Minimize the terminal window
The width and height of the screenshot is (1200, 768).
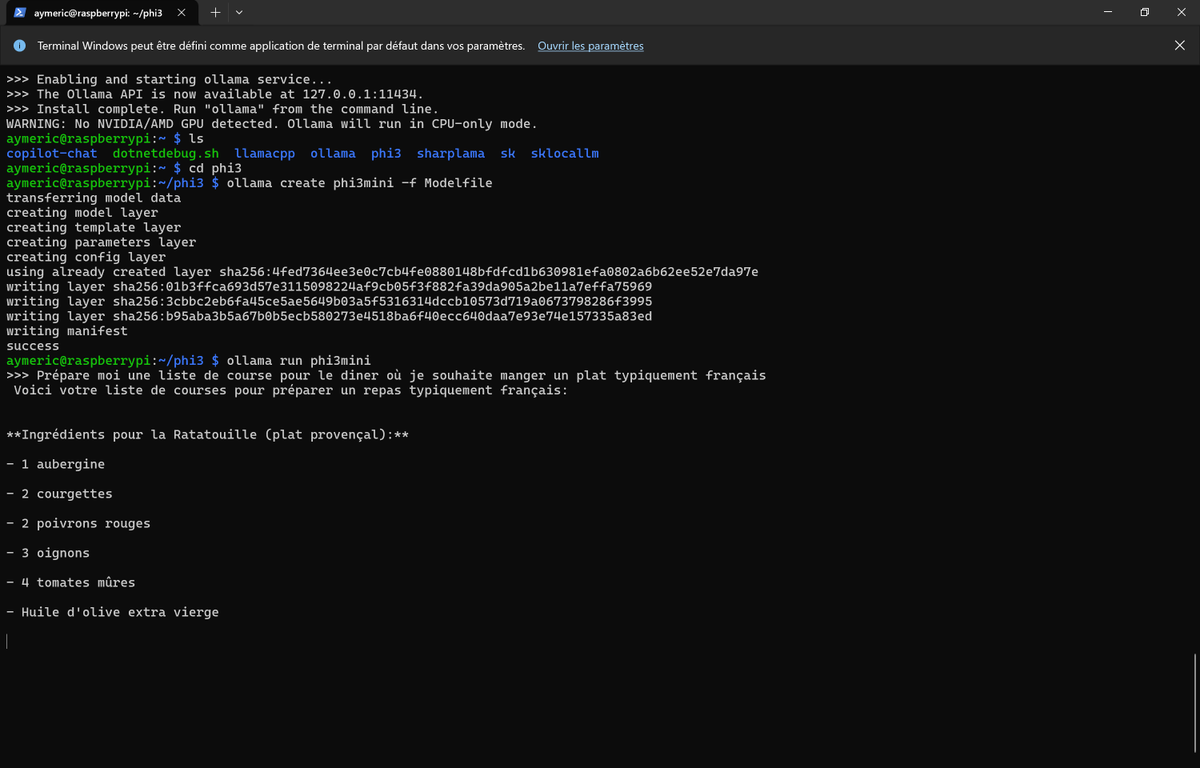(1108, 12)
